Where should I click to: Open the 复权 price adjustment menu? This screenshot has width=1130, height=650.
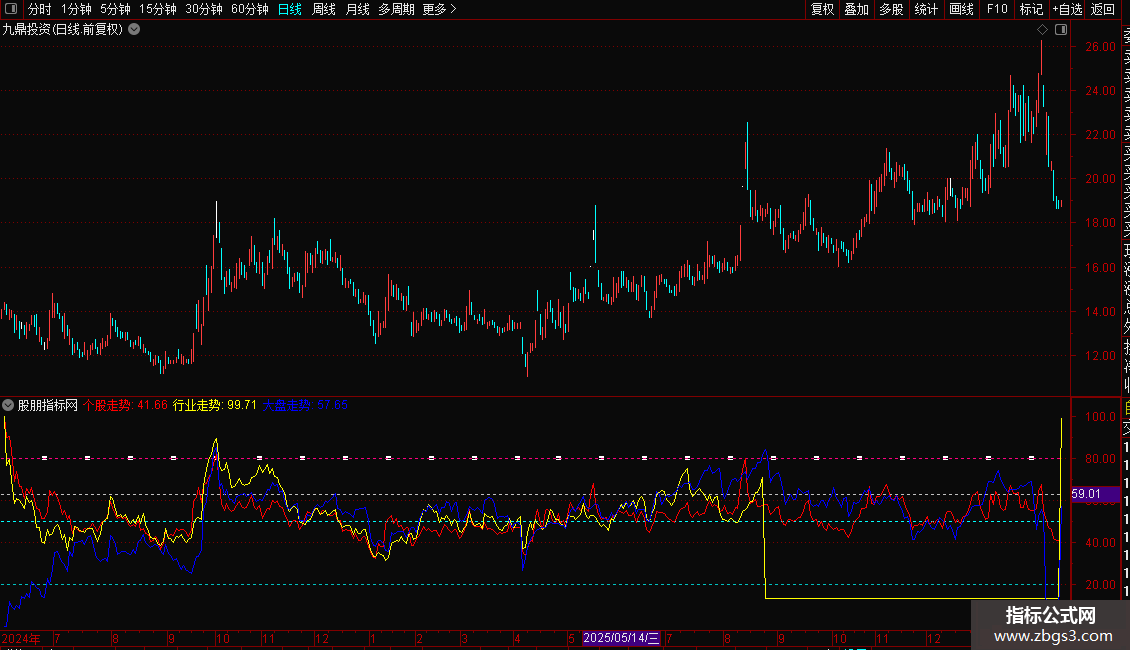pyautogui.click(x=822, y=9)
